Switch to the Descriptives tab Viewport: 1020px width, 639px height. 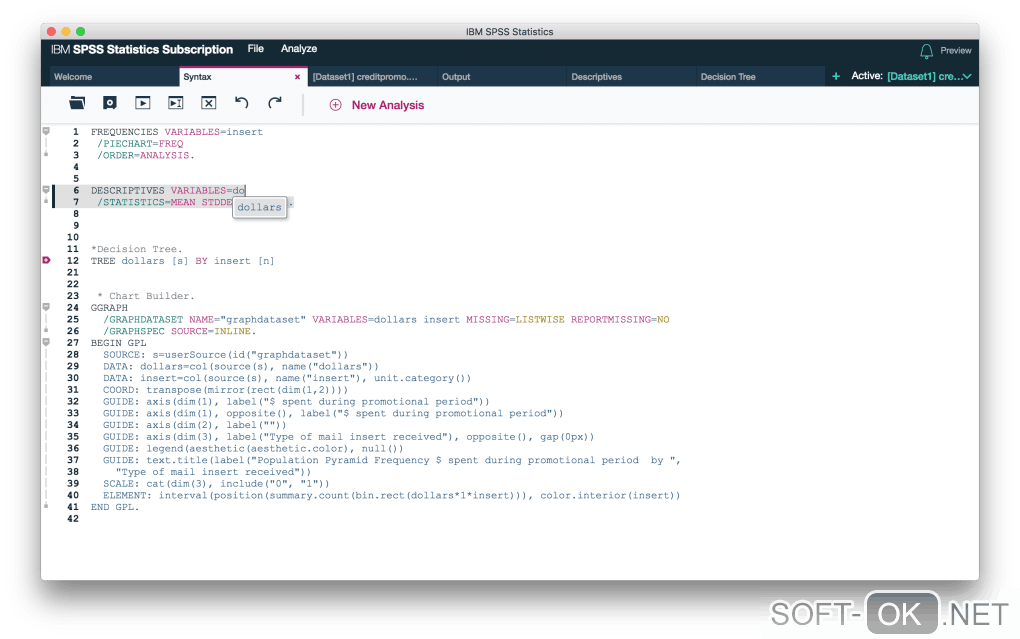[631, 76]
